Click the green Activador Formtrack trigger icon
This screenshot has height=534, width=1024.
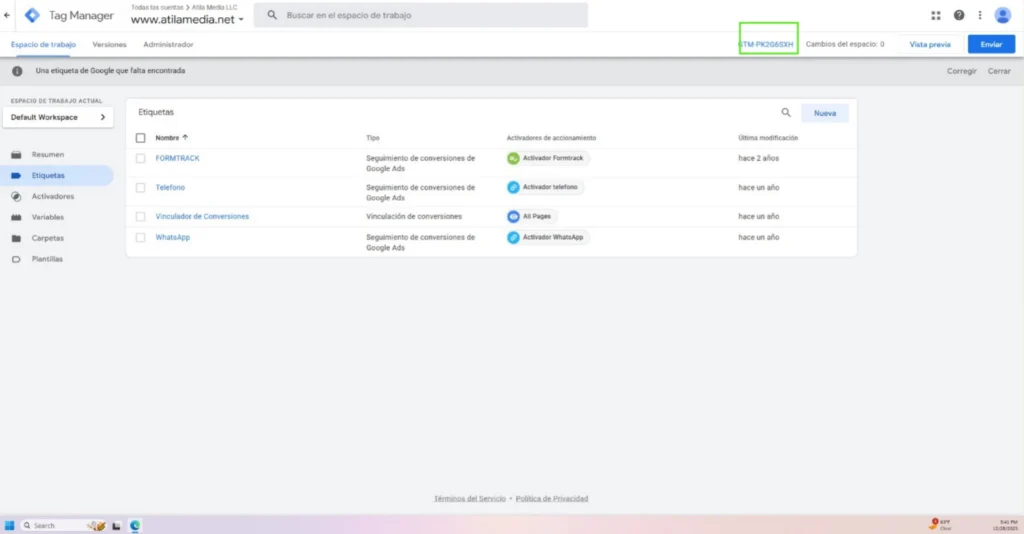coord(513,159)
